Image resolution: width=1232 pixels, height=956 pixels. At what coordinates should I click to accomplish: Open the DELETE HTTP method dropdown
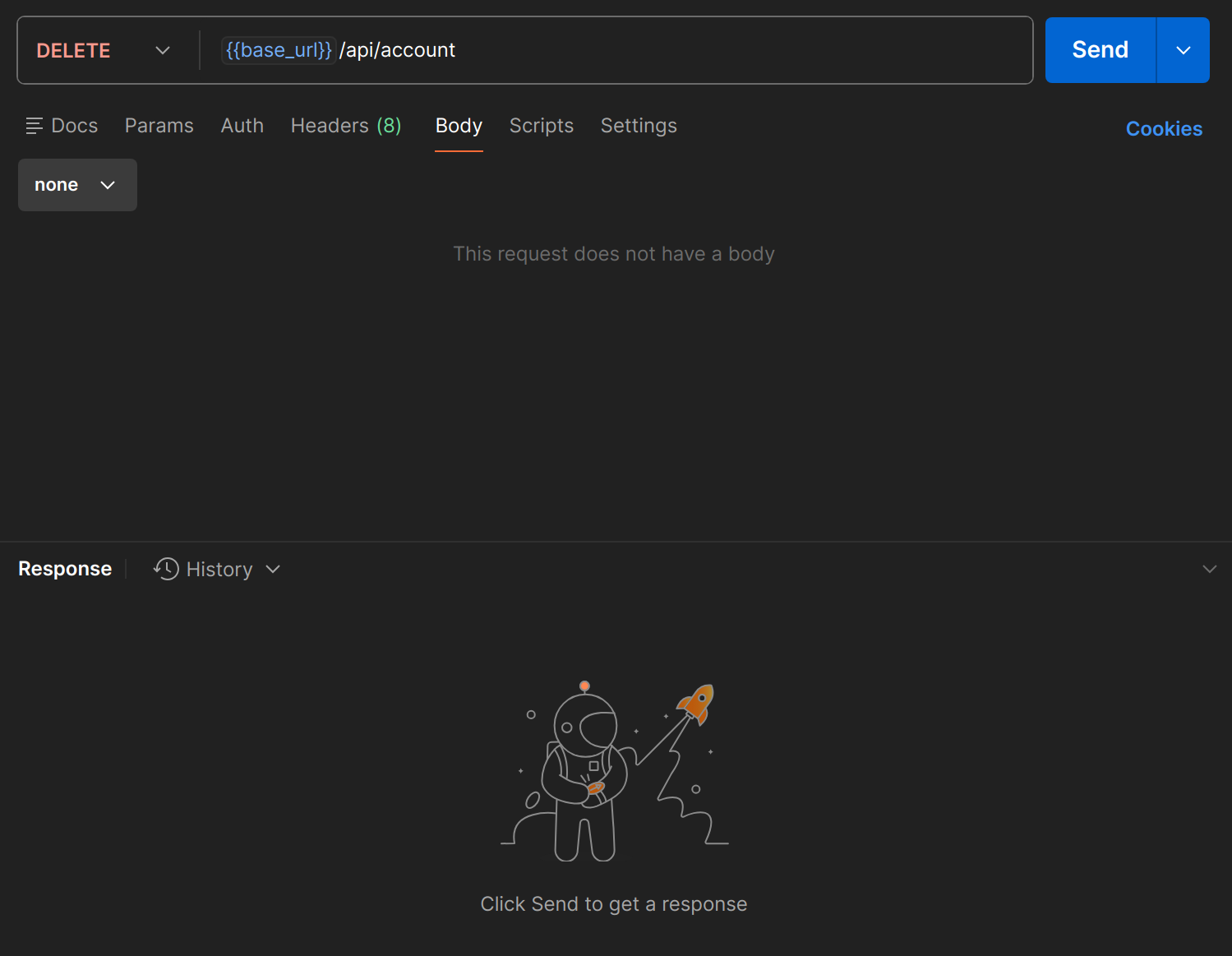(x=103, y=50)
